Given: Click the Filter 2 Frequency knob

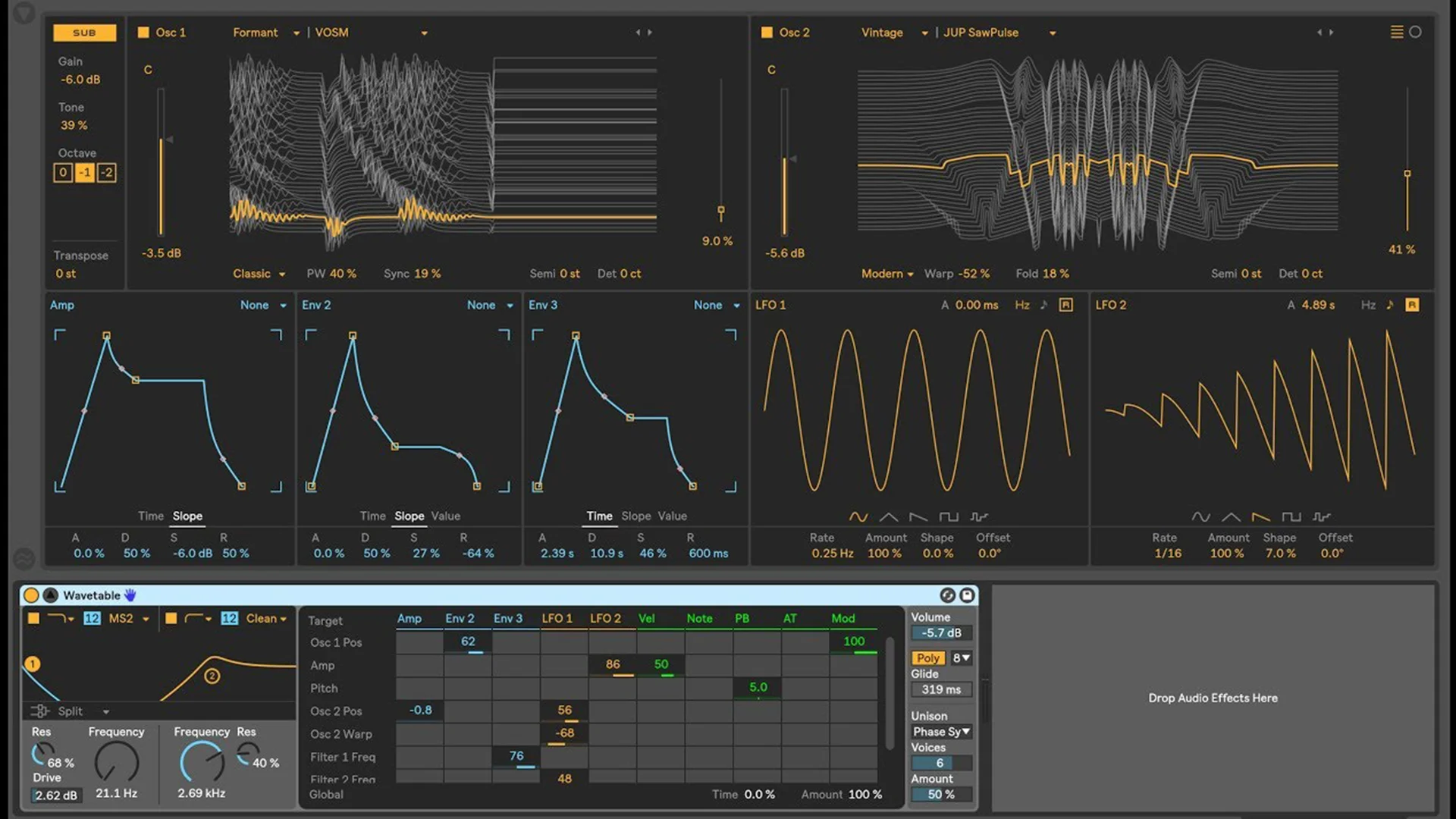Looking at the screenshot, I should click(202, 761).
